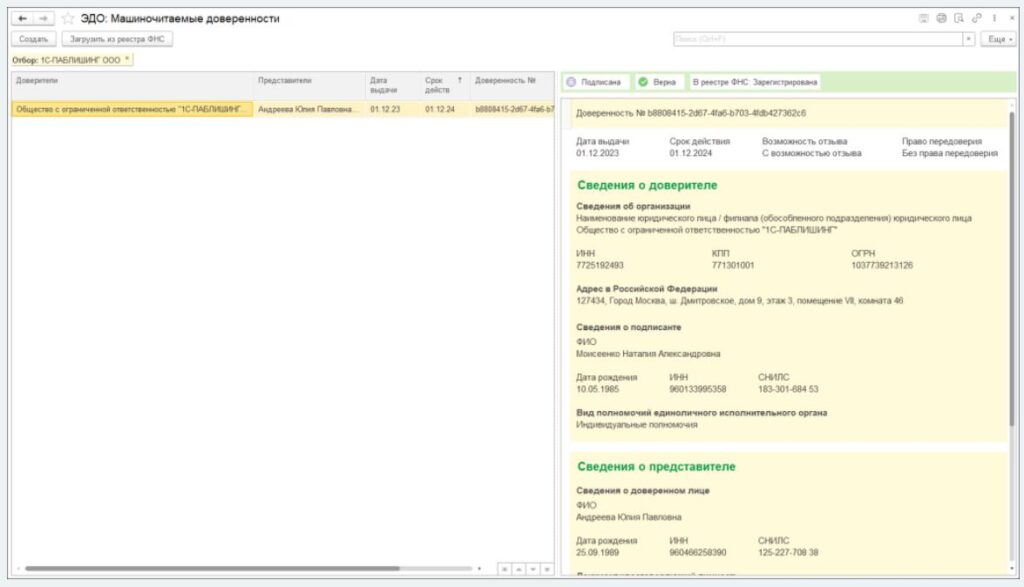Click the КПП value 771301001
This screenshot has width=1024, height=587.
[733, 265]
